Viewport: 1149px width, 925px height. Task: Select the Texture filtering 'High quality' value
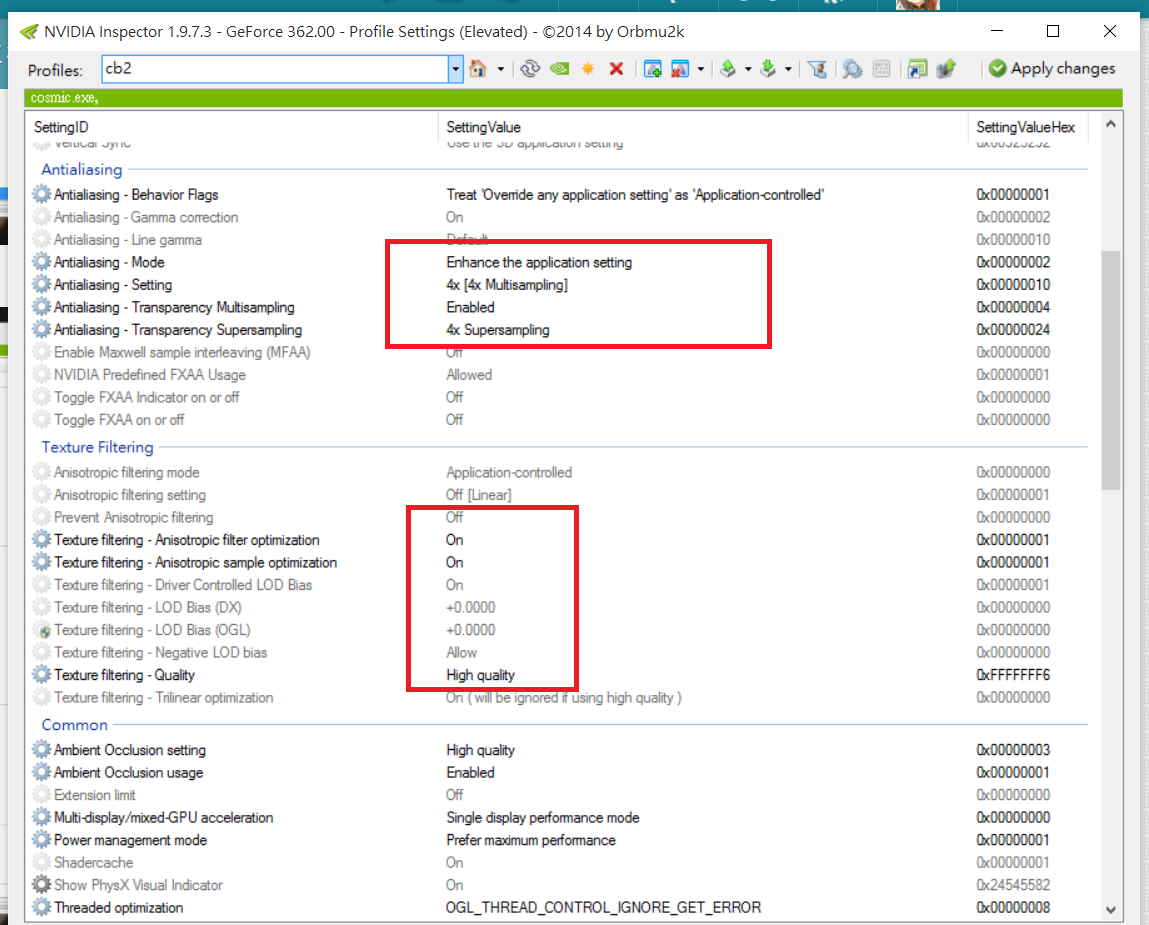pyautogui.click(x=481, y=675)
